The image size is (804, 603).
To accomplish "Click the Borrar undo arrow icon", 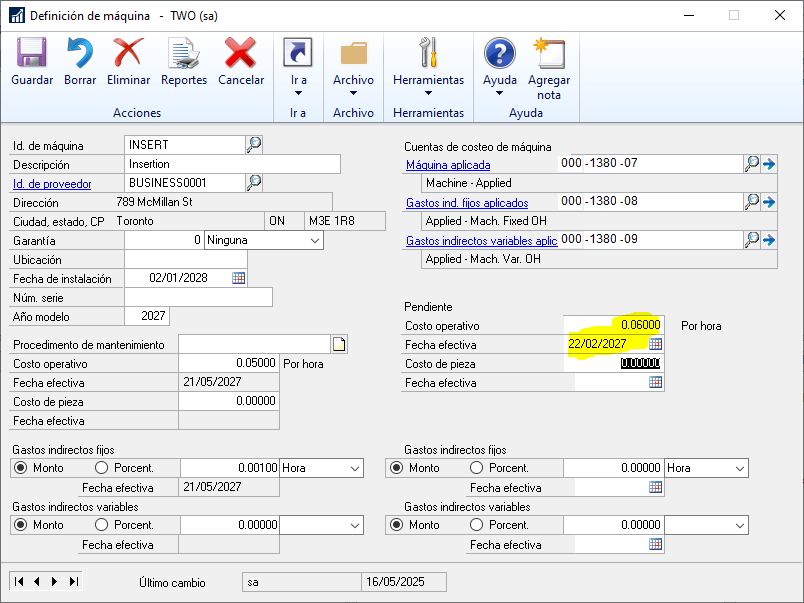I will point(79,61).
